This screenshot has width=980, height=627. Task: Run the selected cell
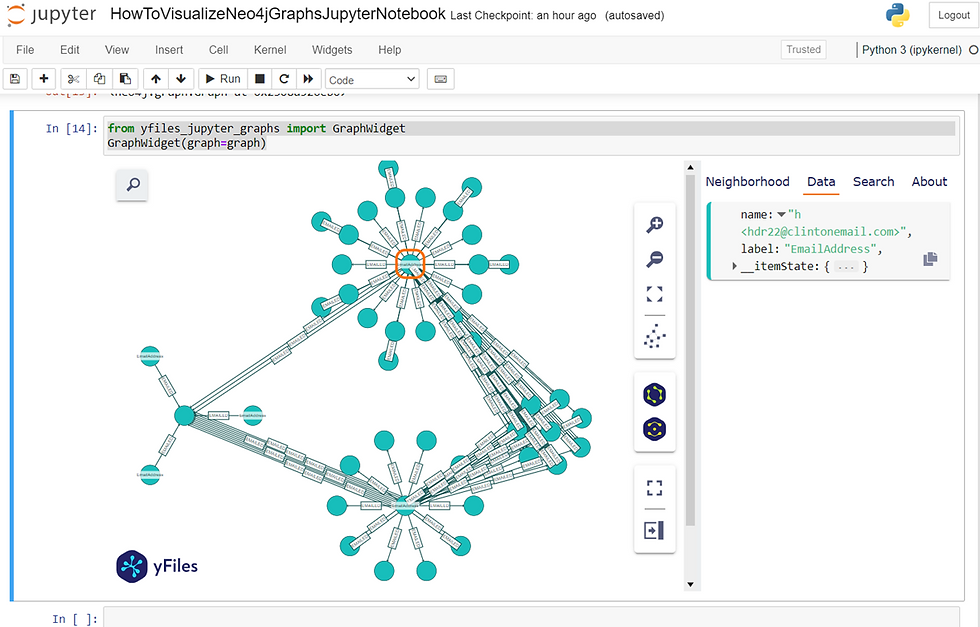pos(222,79)
